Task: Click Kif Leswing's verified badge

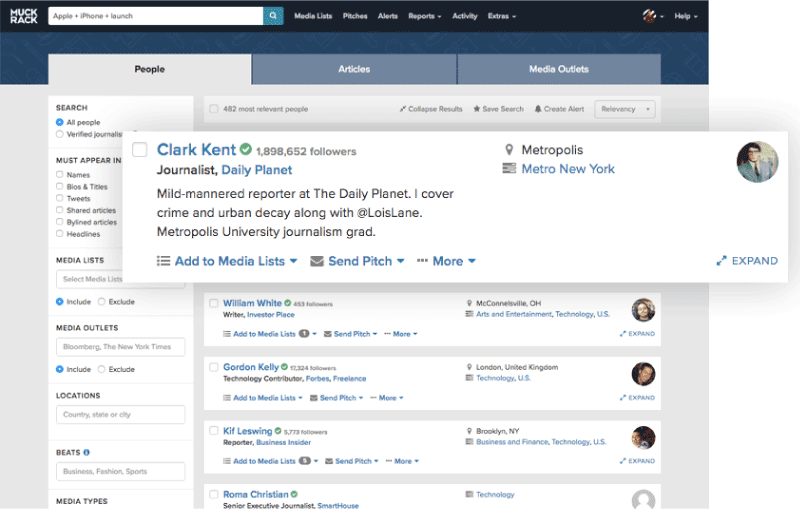Action: (x=278, y=431)
